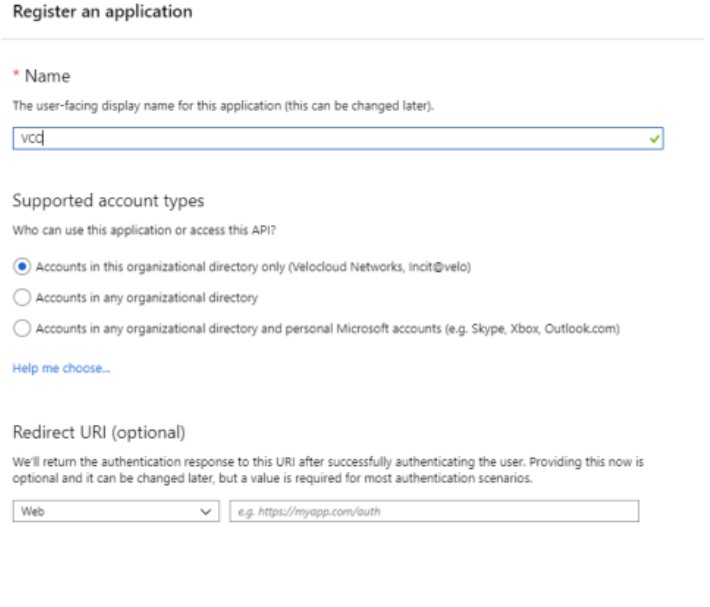Click the dropdown chevron arrow beside Web
The width and height of the screenshot is (710, 607).
point(206,511)
